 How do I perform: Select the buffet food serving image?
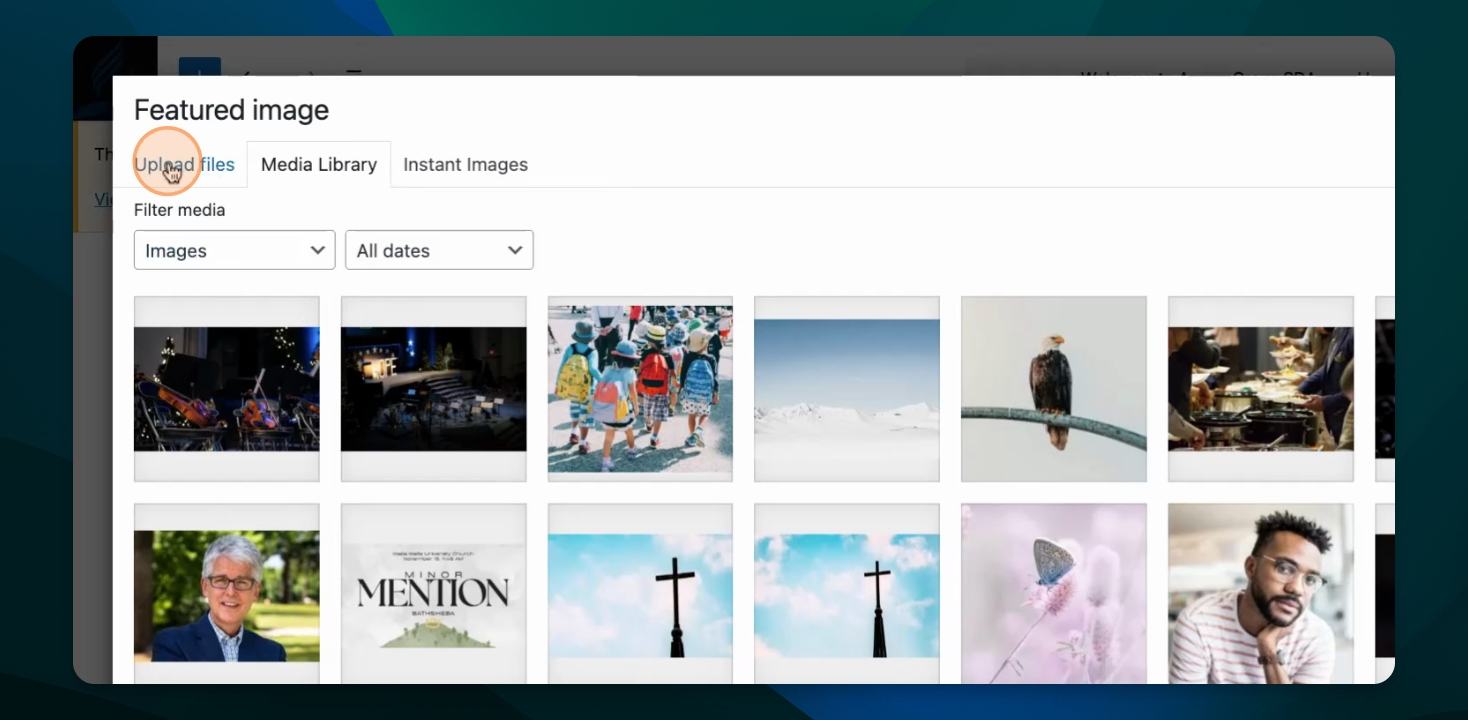click(x=1260, y=389)
